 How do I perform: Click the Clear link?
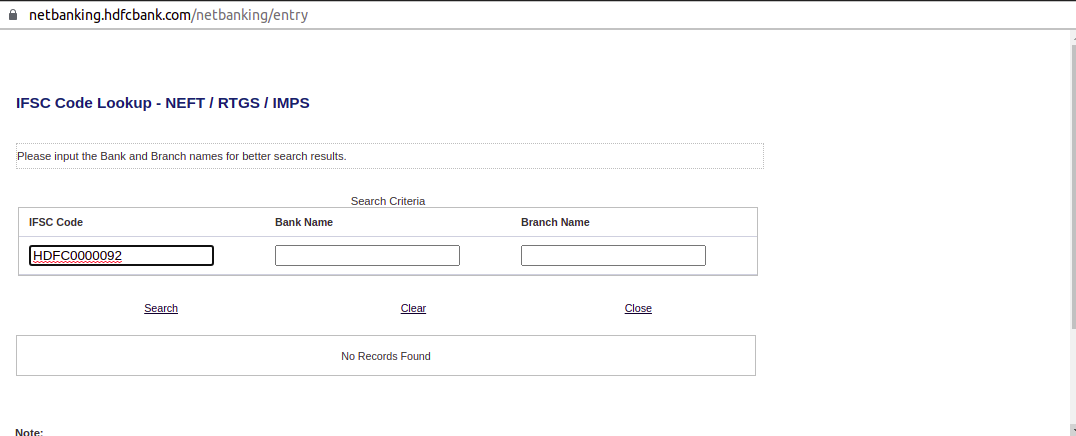point(413,308)
